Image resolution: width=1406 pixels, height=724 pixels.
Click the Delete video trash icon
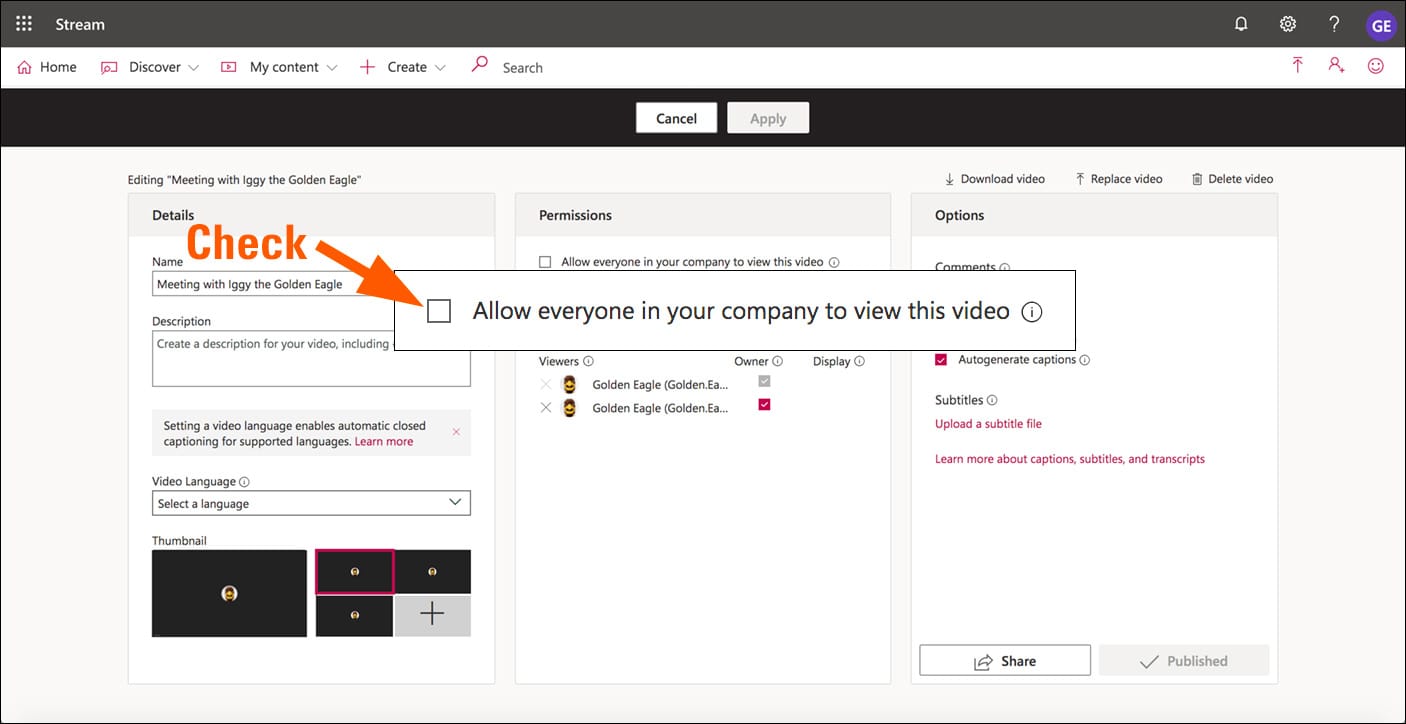click(1197, 178)
